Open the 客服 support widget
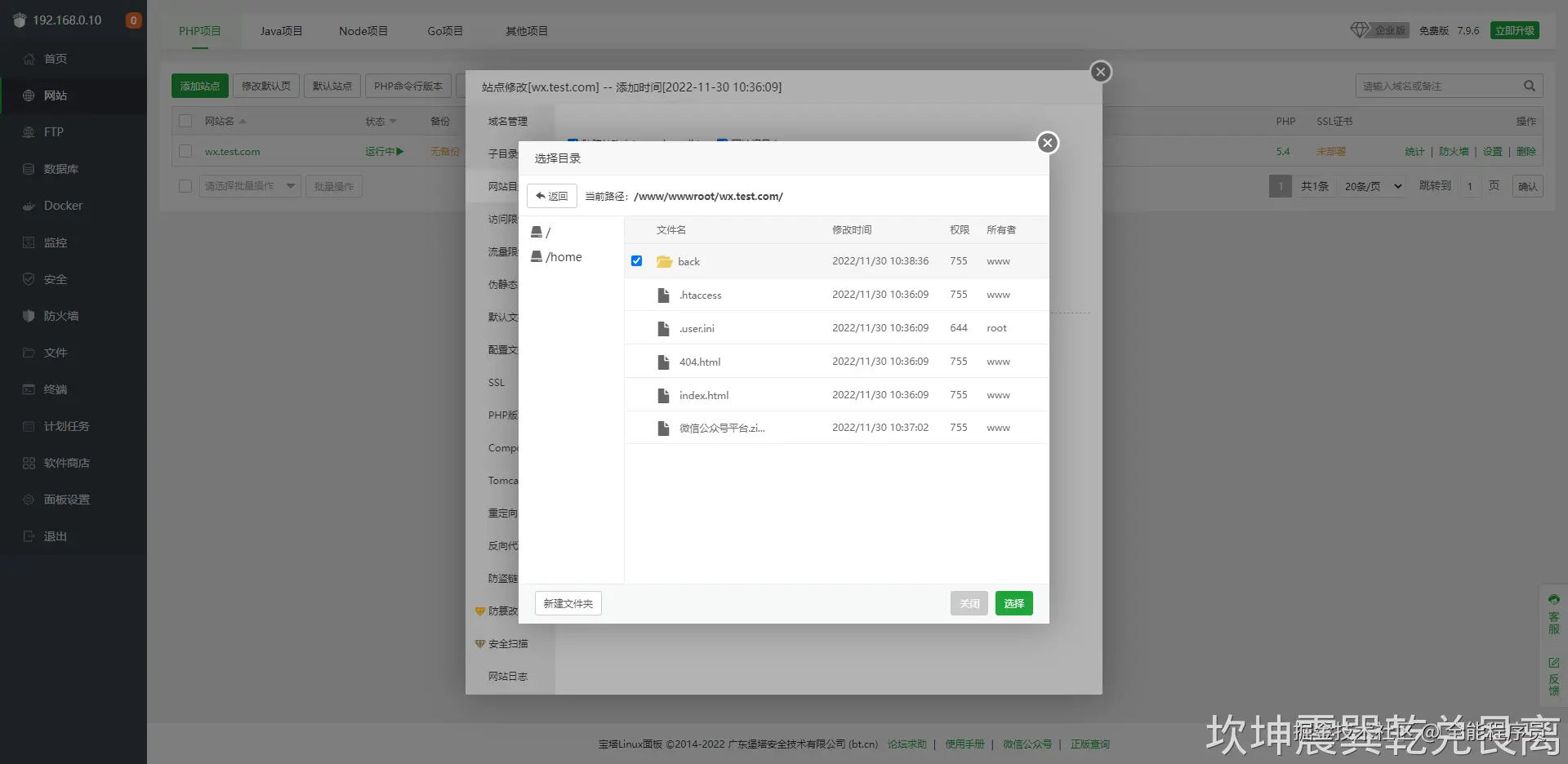This screenshot has height=764, width=1568. 1553,614
